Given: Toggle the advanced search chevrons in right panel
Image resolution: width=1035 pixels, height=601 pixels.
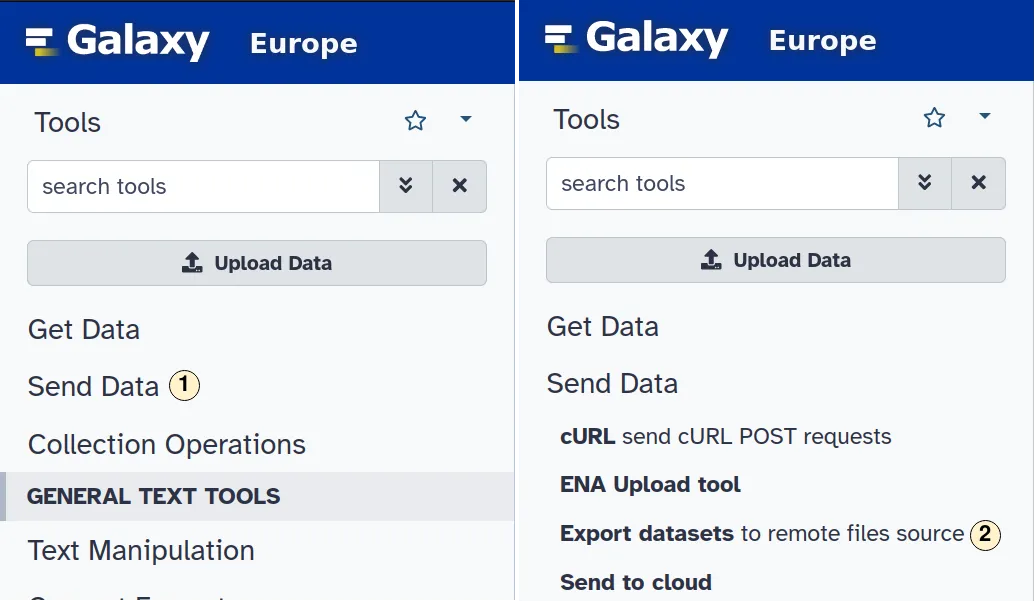Looking at the screenshot, I should (x=925, y=183).
